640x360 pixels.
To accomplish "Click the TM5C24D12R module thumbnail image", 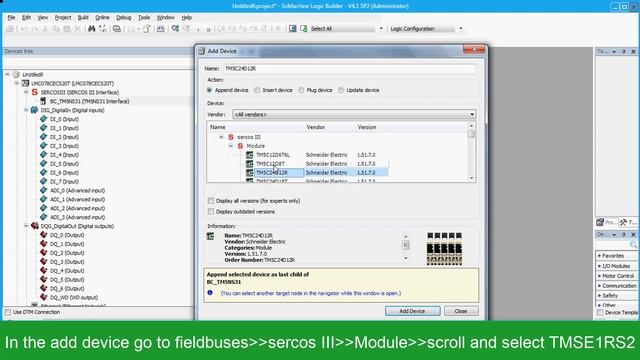I will pyautogui.click(x=444, y=249).
